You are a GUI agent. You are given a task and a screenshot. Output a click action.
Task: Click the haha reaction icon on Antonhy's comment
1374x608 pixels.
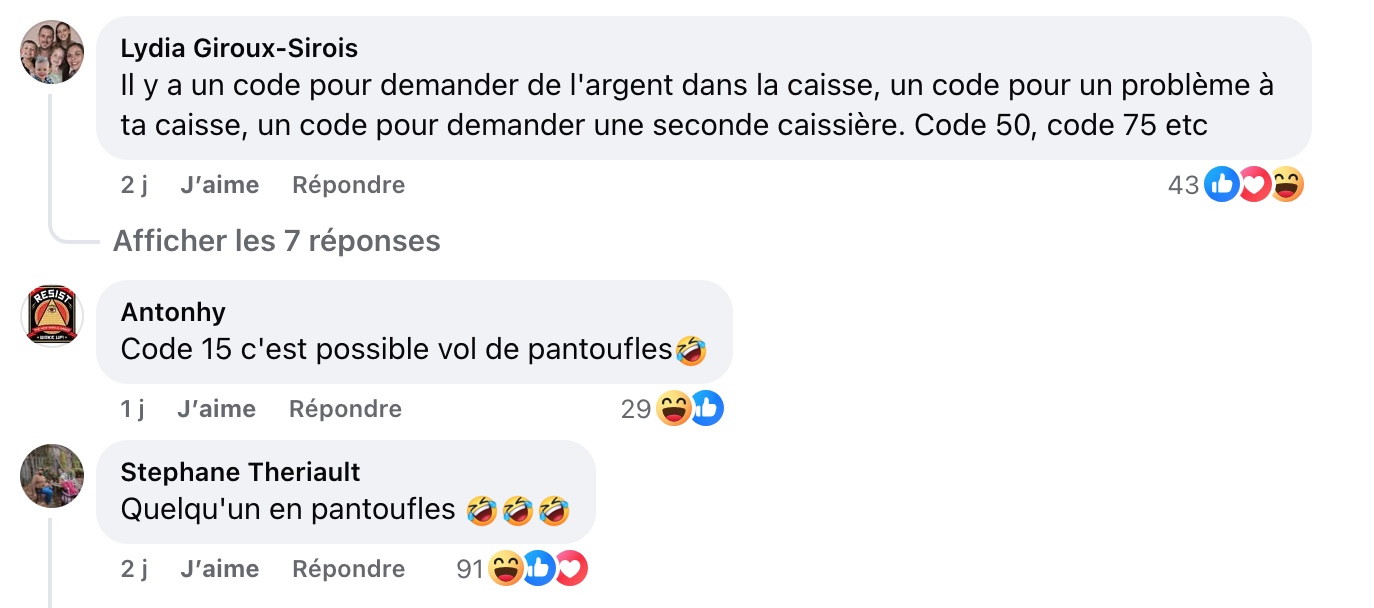(674, 408)
